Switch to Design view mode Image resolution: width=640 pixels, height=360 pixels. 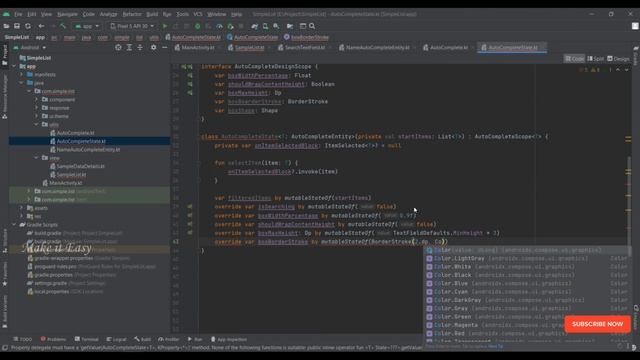pyautogui.click(x=618, y=59)
